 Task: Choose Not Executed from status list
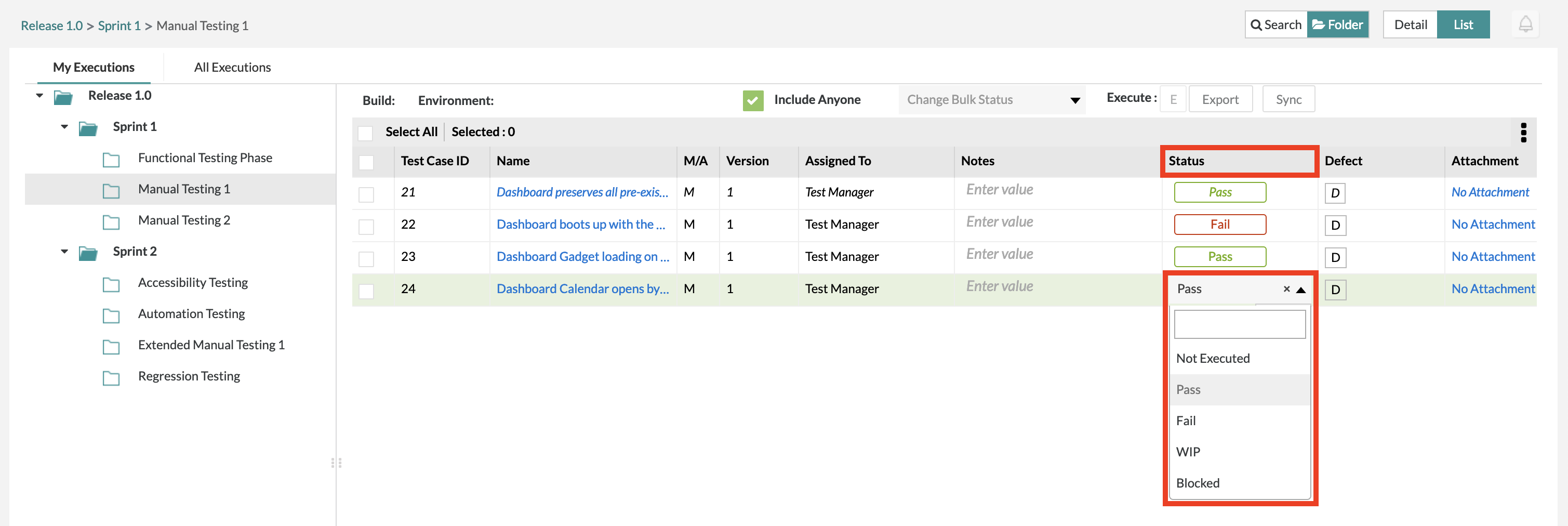pos(1239,359)
